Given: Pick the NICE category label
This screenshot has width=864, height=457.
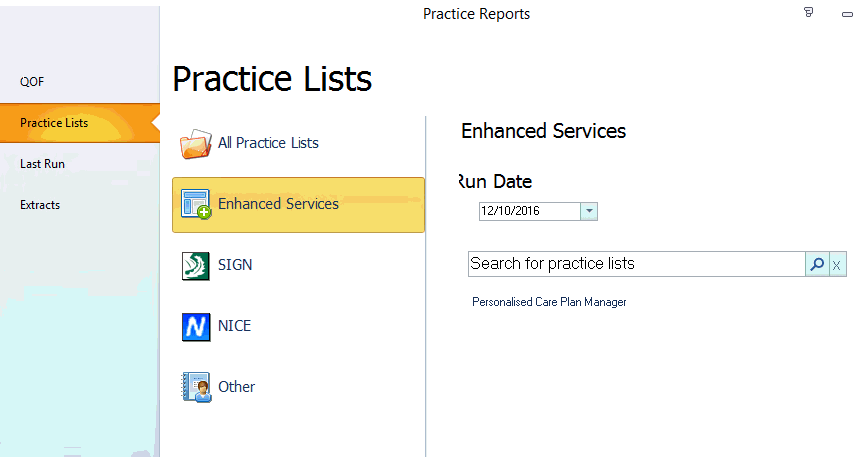Looking at the screenshot, I should coord(234,326).
